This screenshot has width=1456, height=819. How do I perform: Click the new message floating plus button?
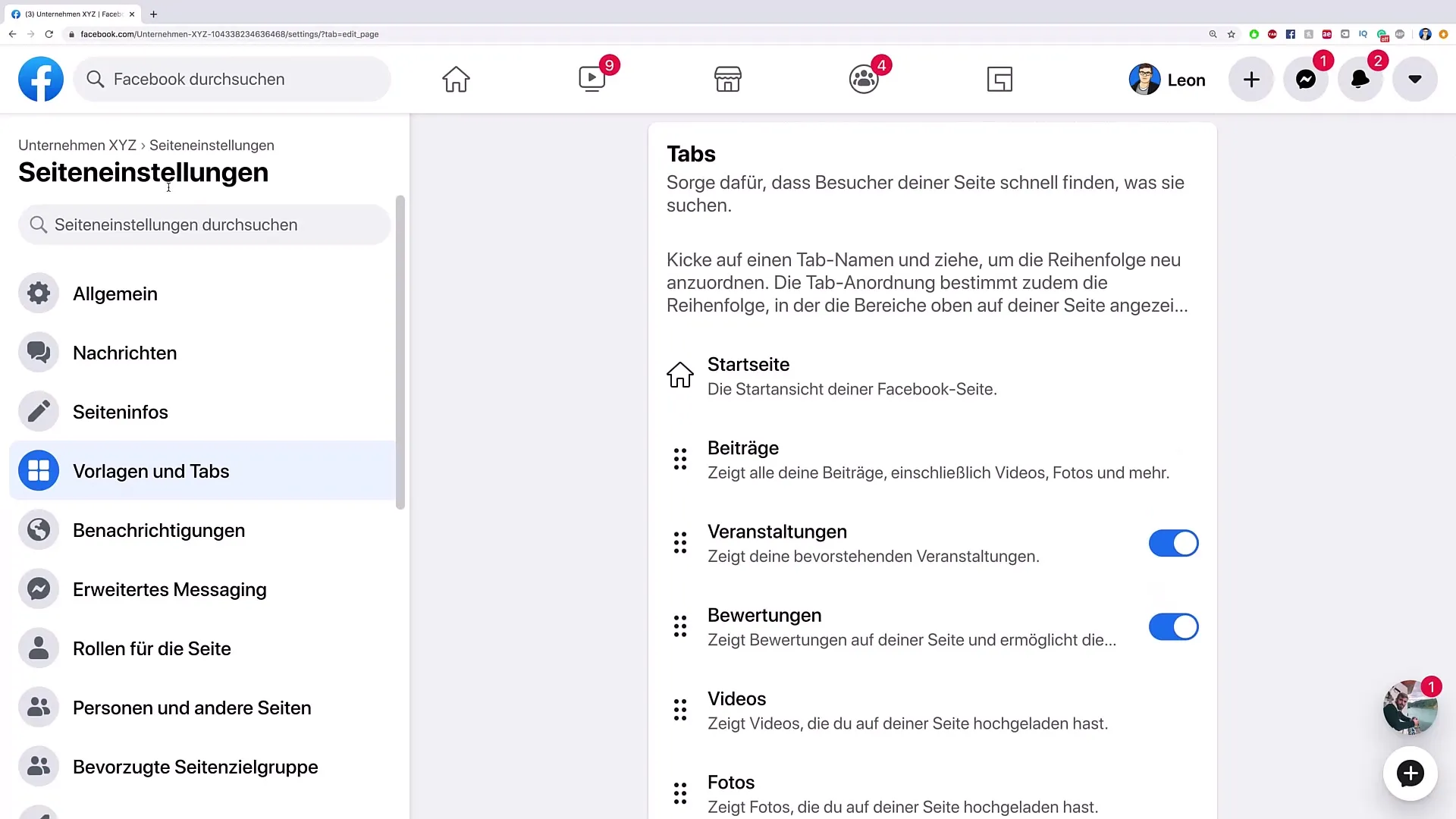coord(1410,773)
